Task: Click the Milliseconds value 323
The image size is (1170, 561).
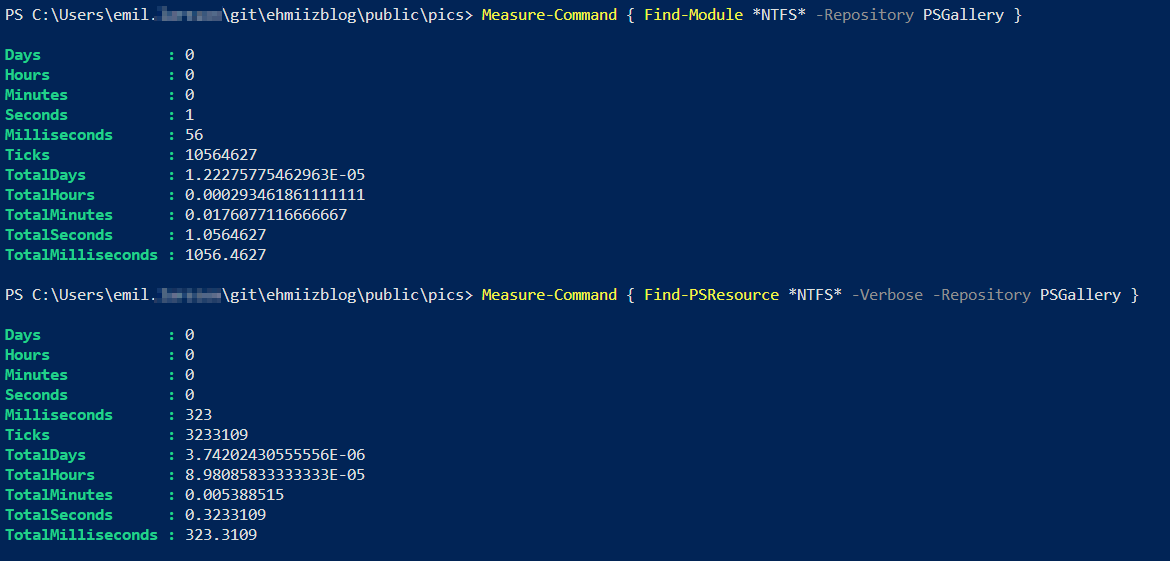Action: click(x=198, y=415)
